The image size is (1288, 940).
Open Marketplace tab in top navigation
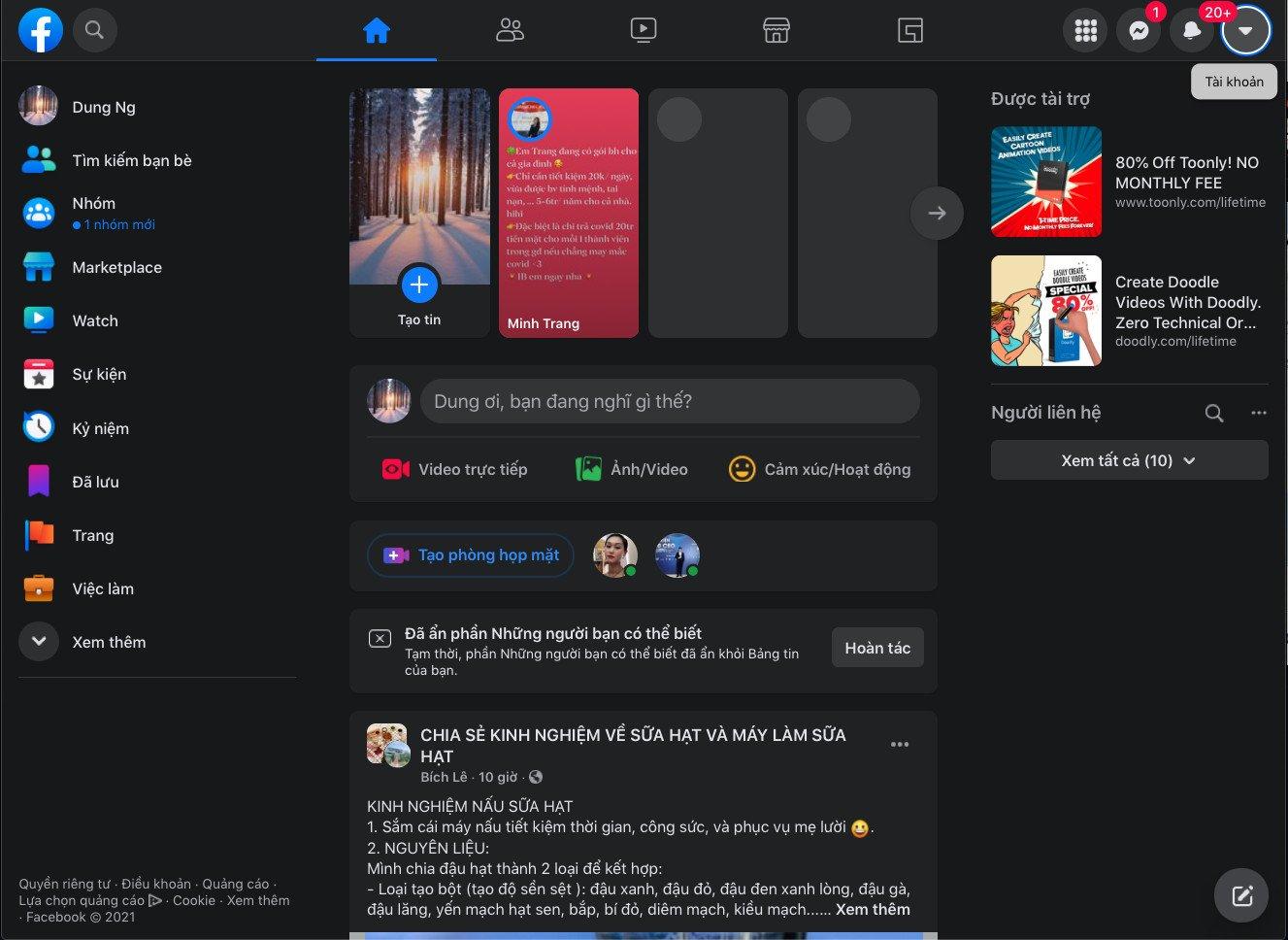point(776,31)
